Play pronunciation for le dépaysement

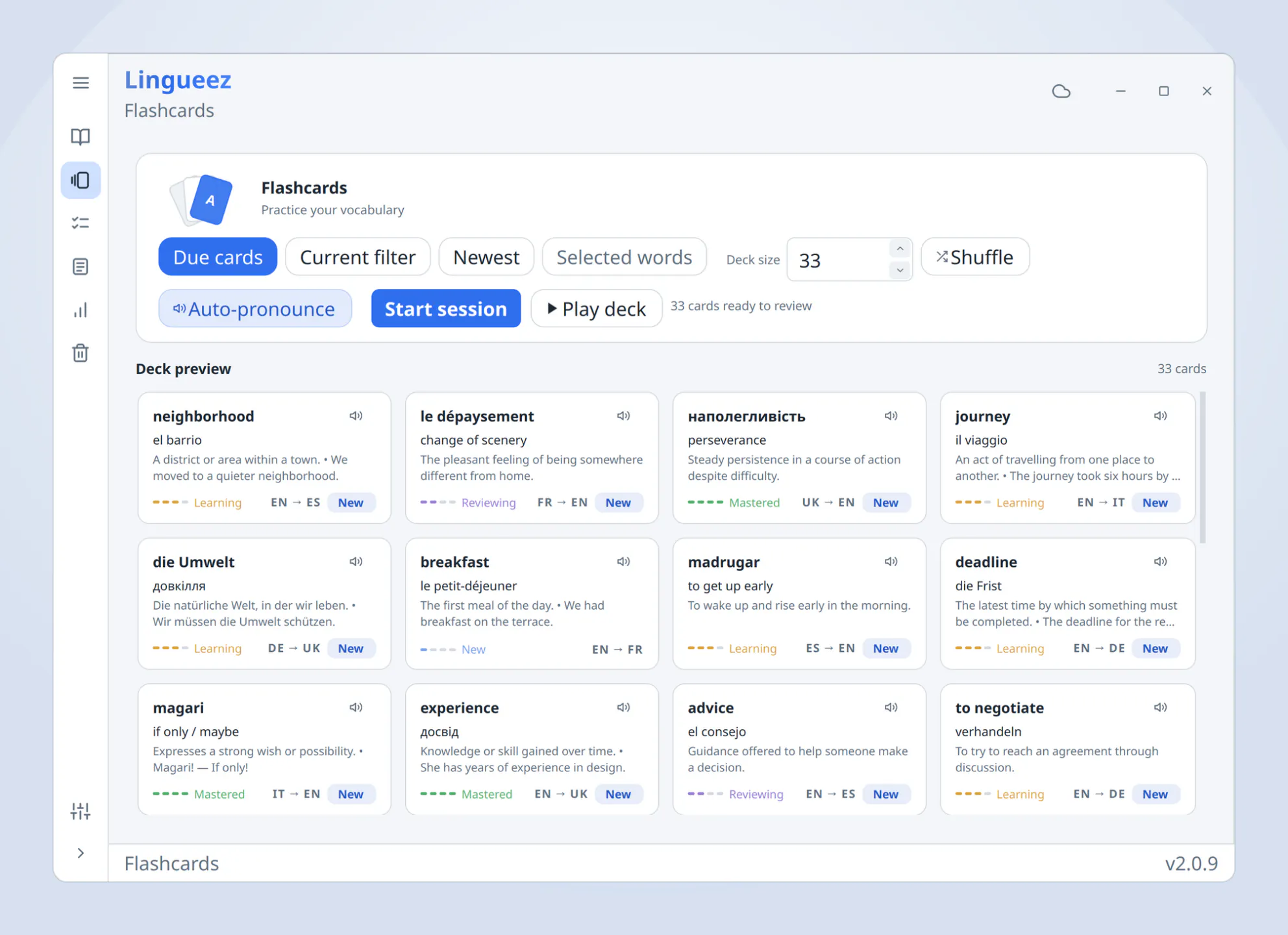coord(623,416)
